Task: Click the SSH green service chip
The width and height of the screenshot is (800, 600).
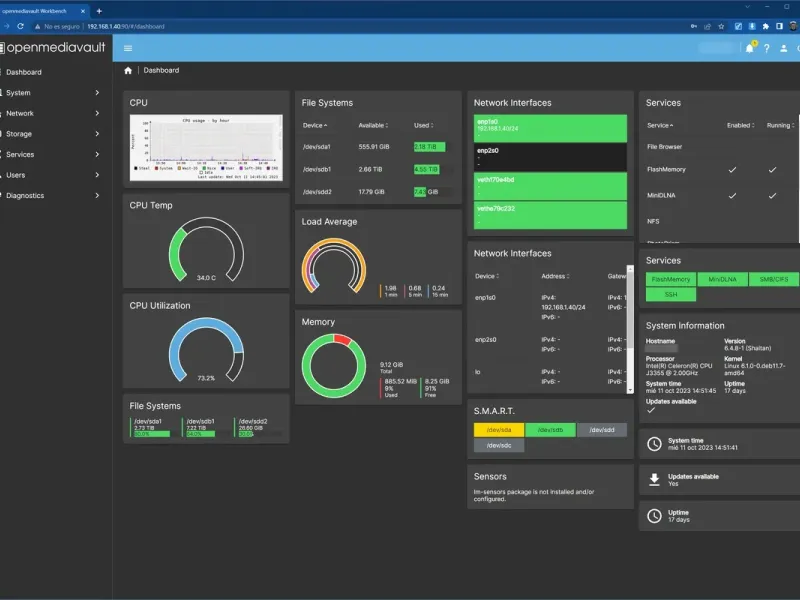Action: 670,295
